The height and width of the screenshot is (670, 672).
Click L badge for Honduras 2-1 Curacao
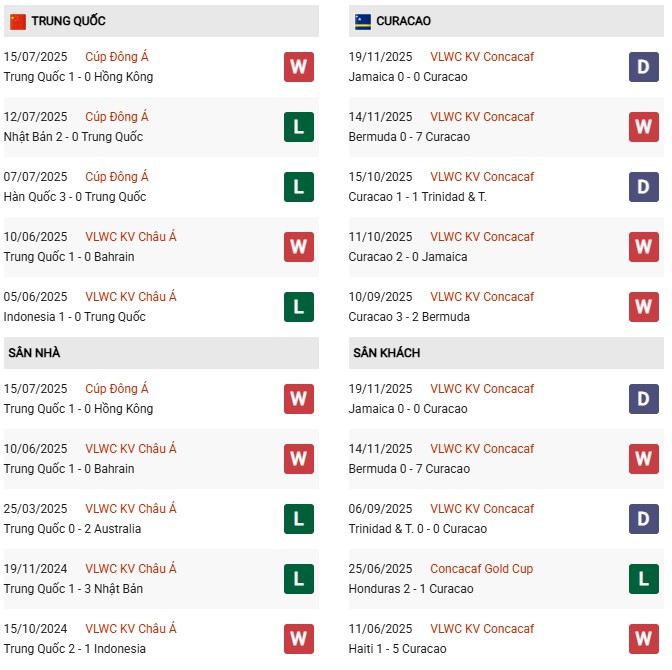[644, 578]
